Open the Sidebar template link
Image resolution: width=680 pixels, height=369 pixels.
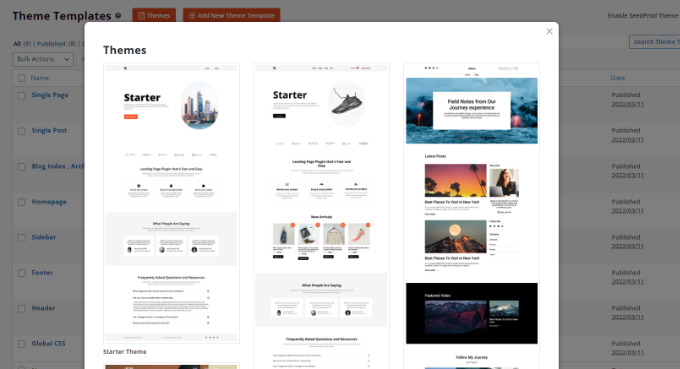(x=43, y=237)
